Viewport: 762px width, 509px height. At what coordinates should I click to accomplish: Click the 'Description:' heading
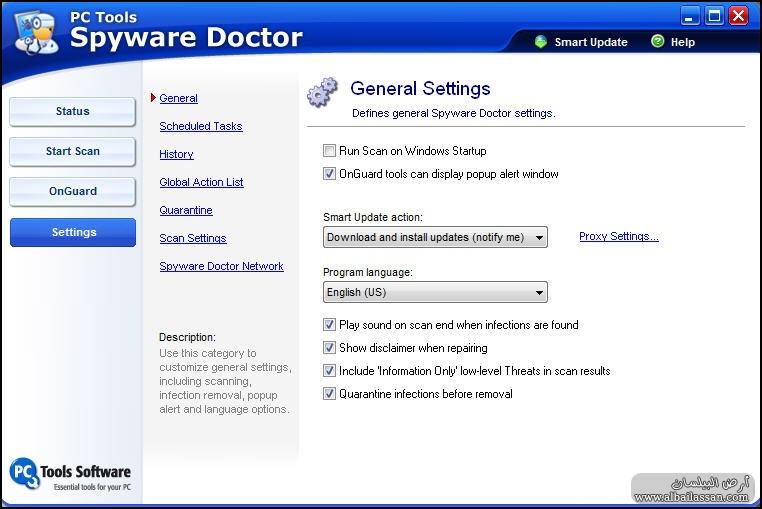click(187, 337)
